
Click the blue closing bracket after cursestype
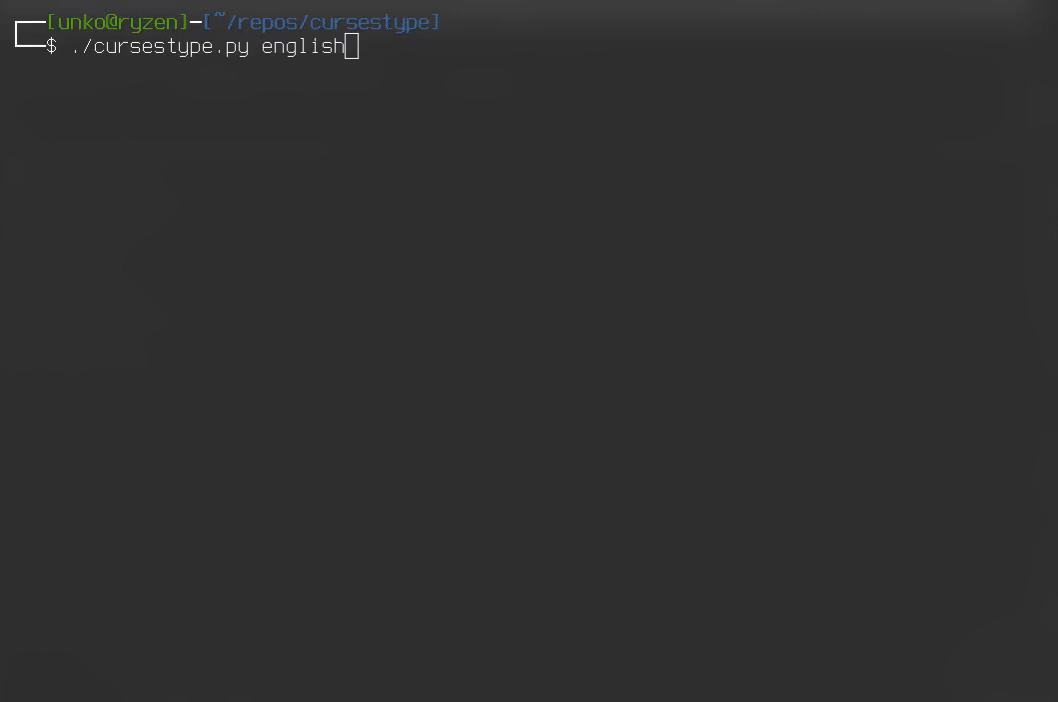coord(435,22)
